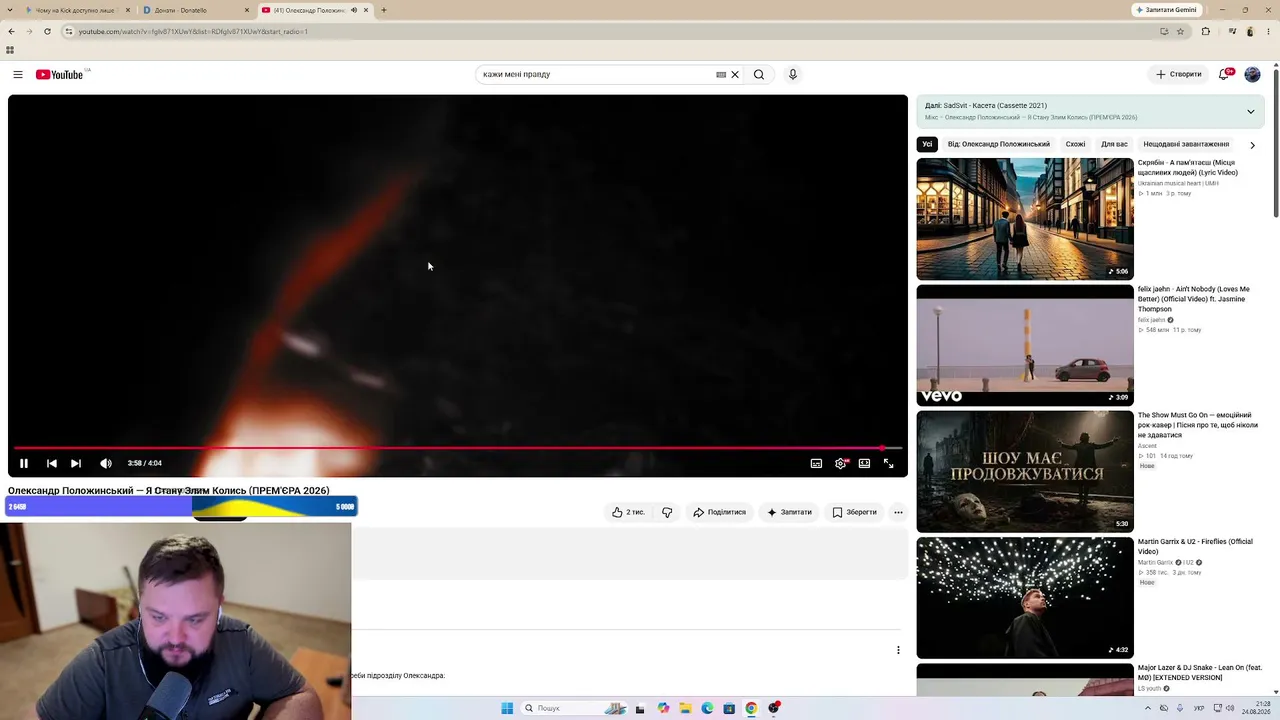
Task: Bookmark this page with the star
Action: point(1180,31)
